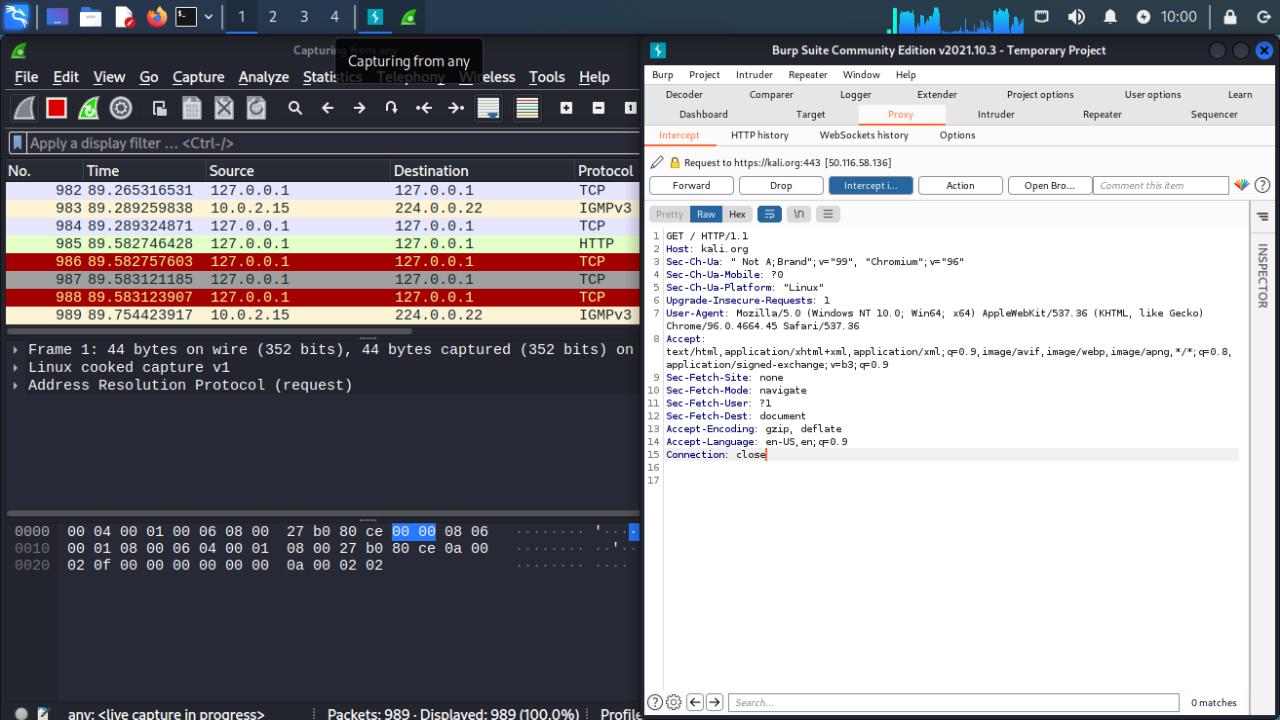
Task: Toggle packet colorization in Wireshark
Action: [x=527, y=108]
